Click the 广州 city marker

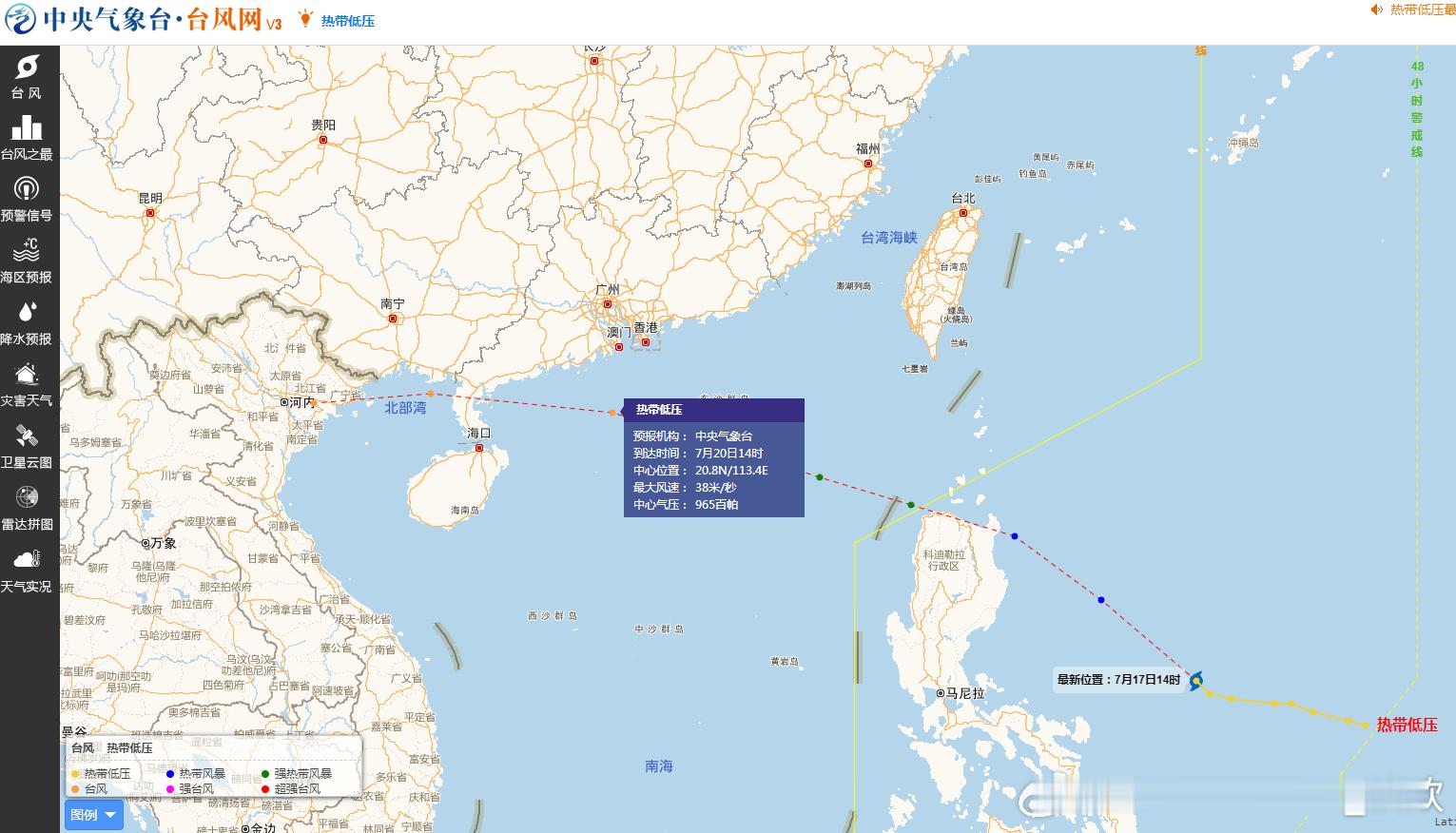607,304
